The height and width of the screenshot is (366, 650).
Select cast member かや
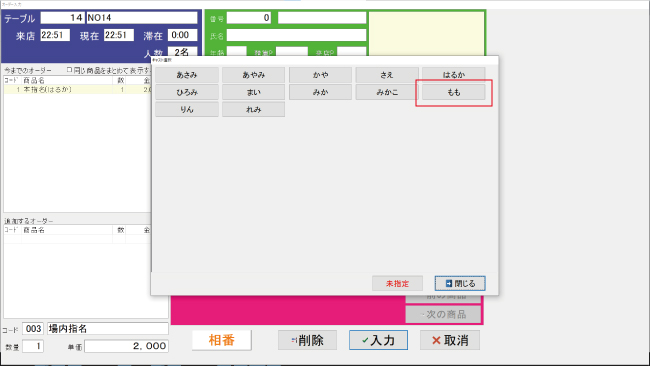coord(320,75)
